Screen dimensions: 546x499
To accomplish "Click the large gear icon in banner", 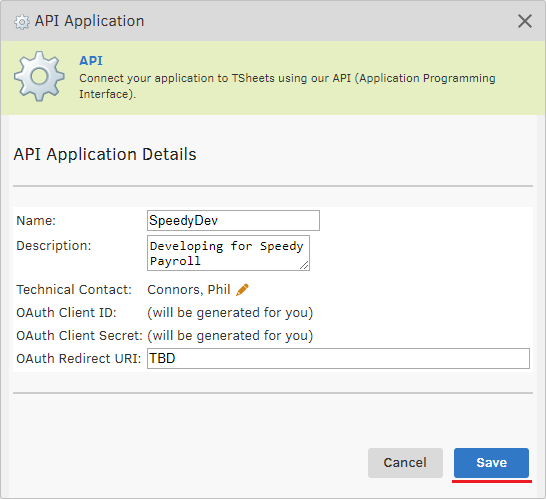I will point(39,76).
